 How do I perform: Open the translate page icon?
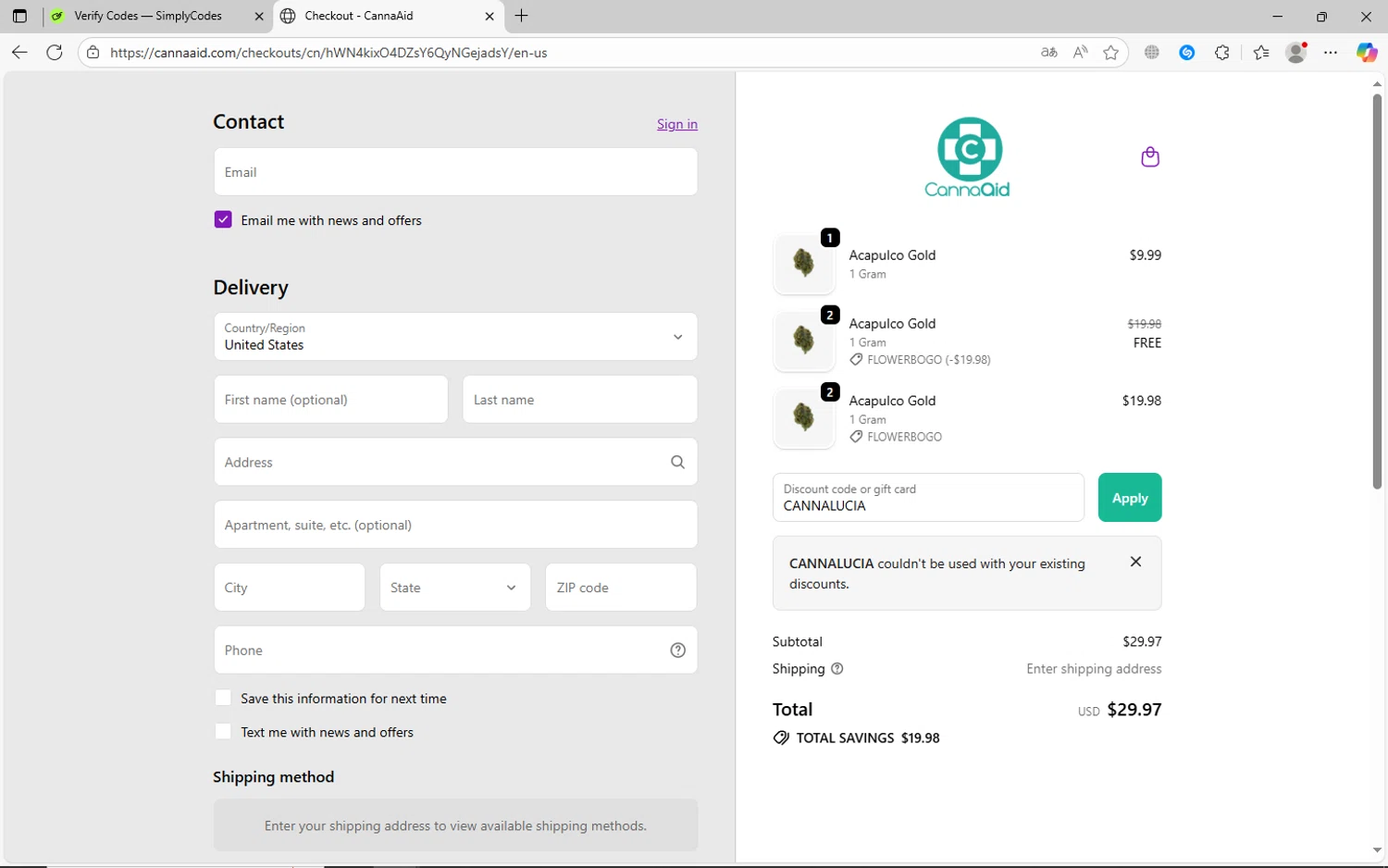click(x=1048, y=53)
